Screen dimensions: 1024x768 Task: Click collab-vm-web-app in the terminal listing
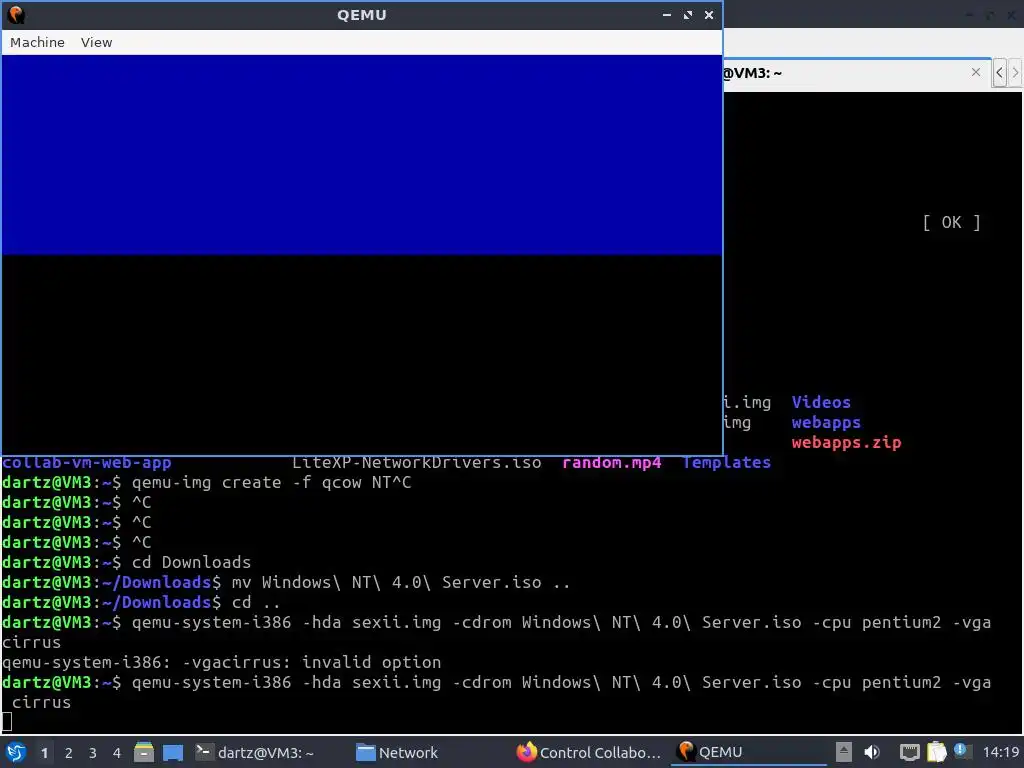pos(86,463)
